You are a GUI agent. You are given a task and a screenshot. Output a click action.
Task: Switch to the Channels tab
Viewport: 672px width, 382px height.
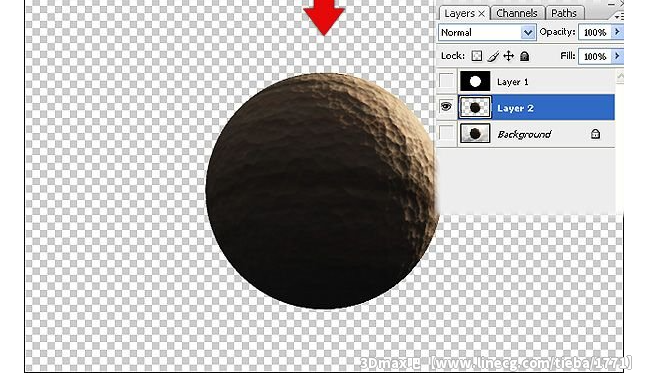pos(517,13)
